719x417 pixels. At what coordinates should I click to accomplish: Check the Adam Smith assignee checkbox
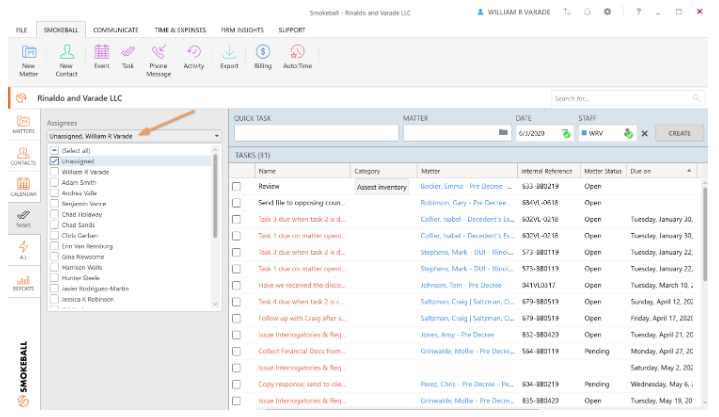click(55, 182)
